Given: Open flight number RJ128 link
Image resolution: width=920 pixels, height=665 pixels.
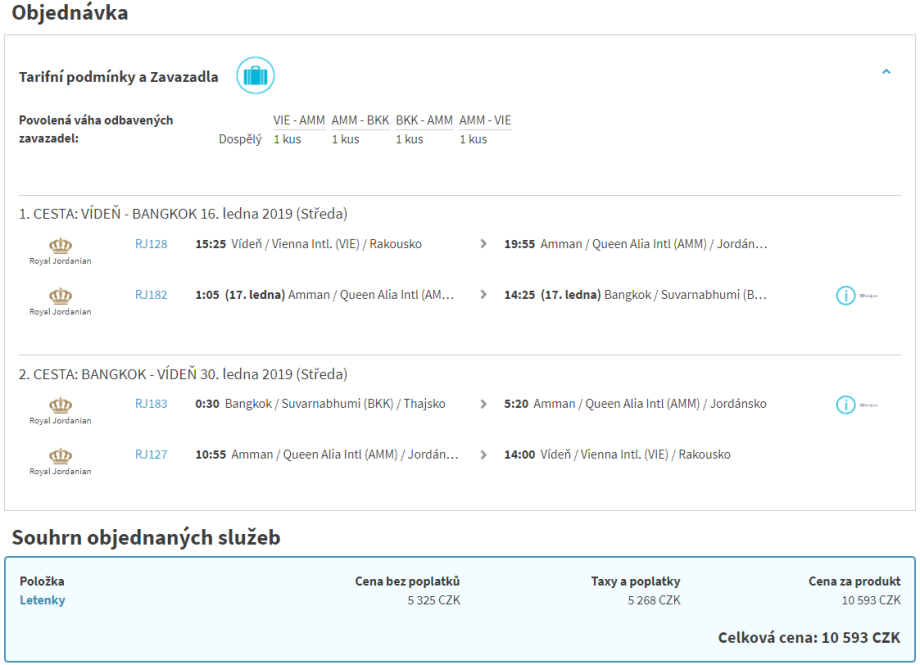Looking at the screenshot, I should (151, 244).
